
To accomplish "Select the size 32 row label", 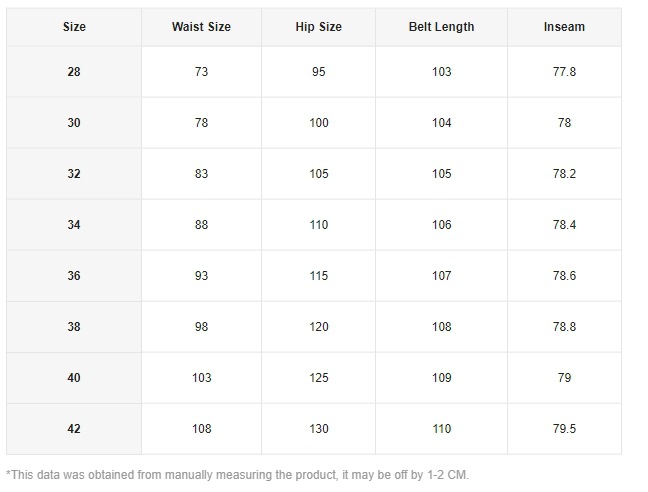I will [74, 174].
